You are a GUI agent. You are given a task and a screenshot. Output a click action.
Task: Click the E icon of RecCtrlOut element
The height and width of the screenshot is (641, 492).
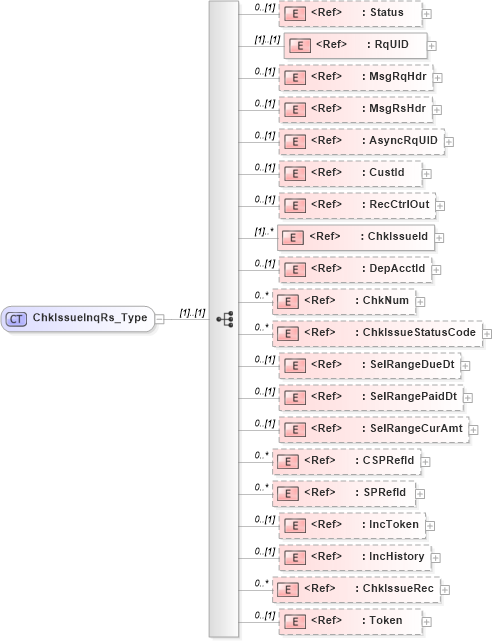[295, 206]
